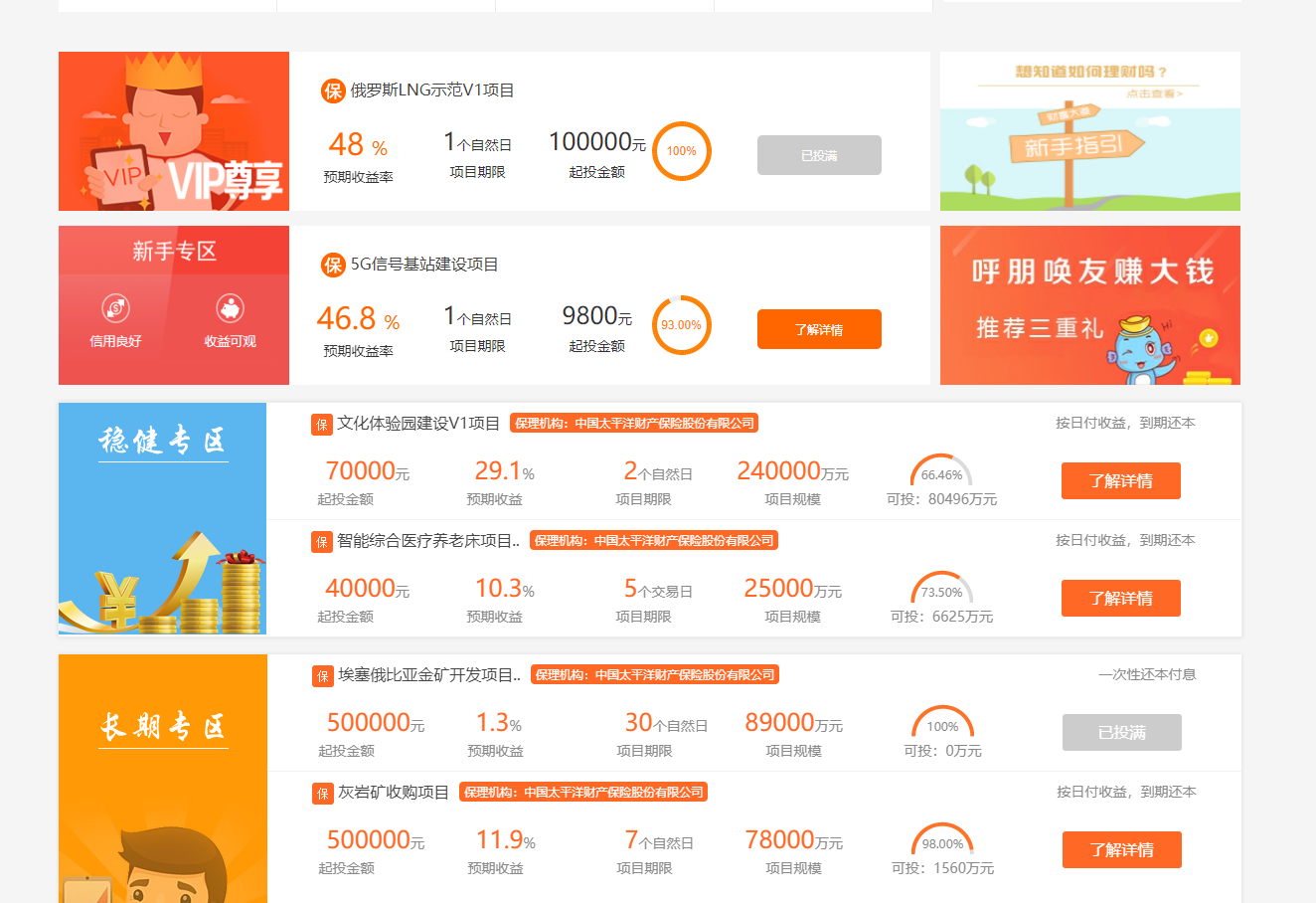Open the 智能综合医疗养老床项目 title link
Screen dimensions: 1316x903
point(428,541)
